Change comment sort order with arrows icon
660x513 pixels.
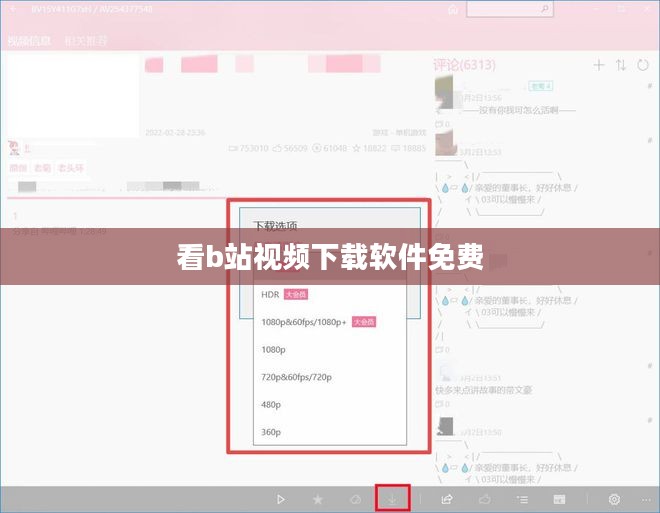tap(621, 65)
